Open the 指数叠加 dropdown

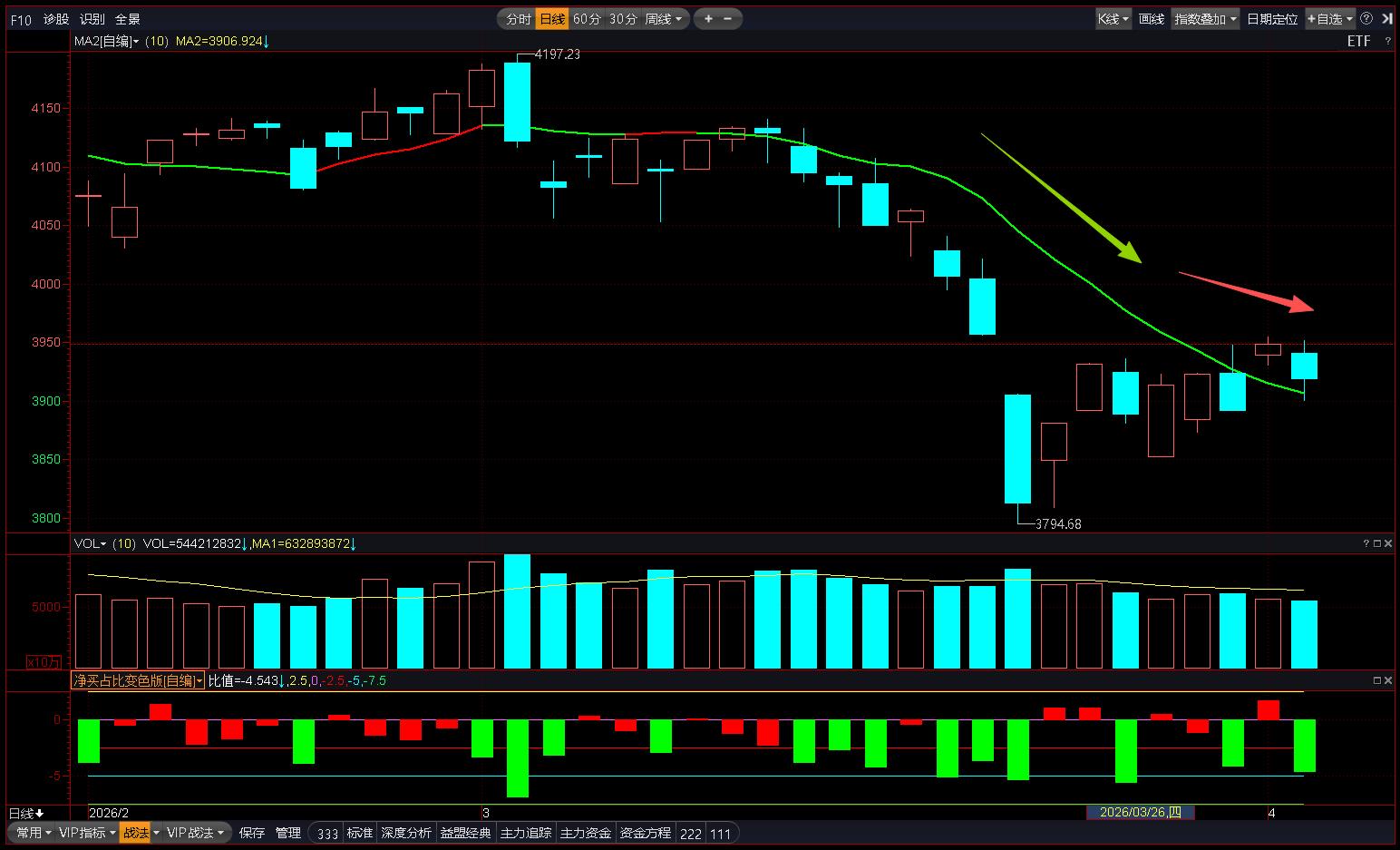click(x=1205, y=19)
